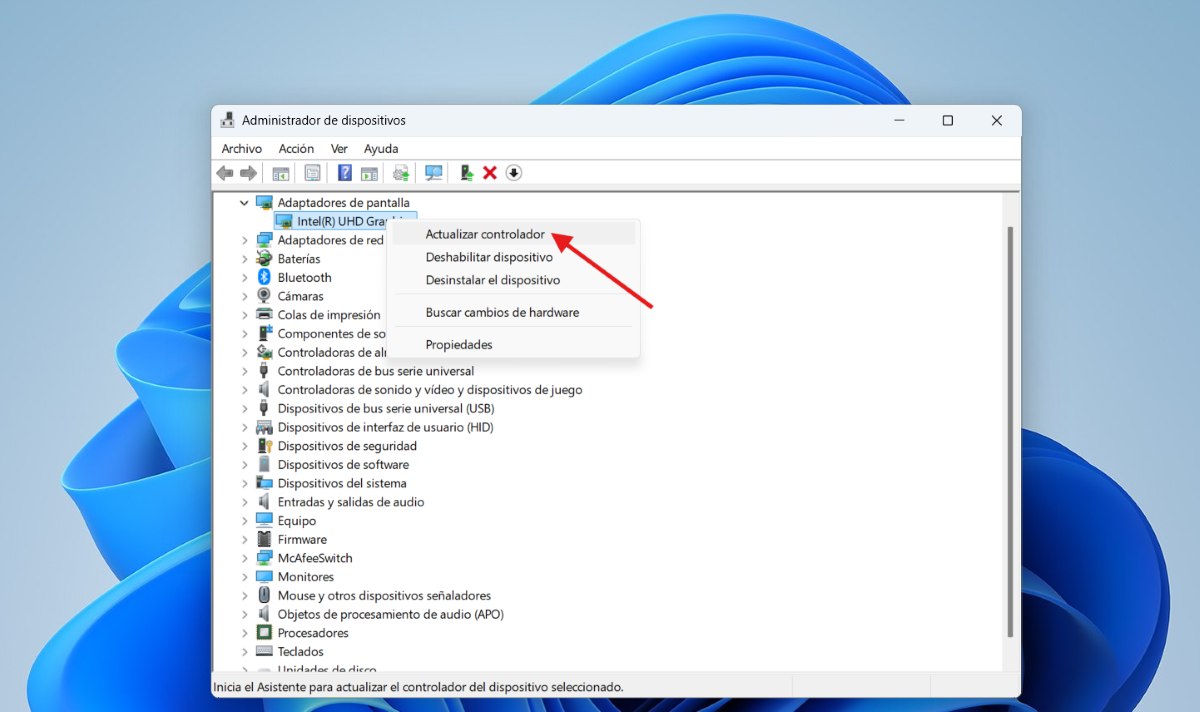The image size is (1200, 712).
Task: Click the Bluetooth icon in device tree
Action: coord(264,277)
